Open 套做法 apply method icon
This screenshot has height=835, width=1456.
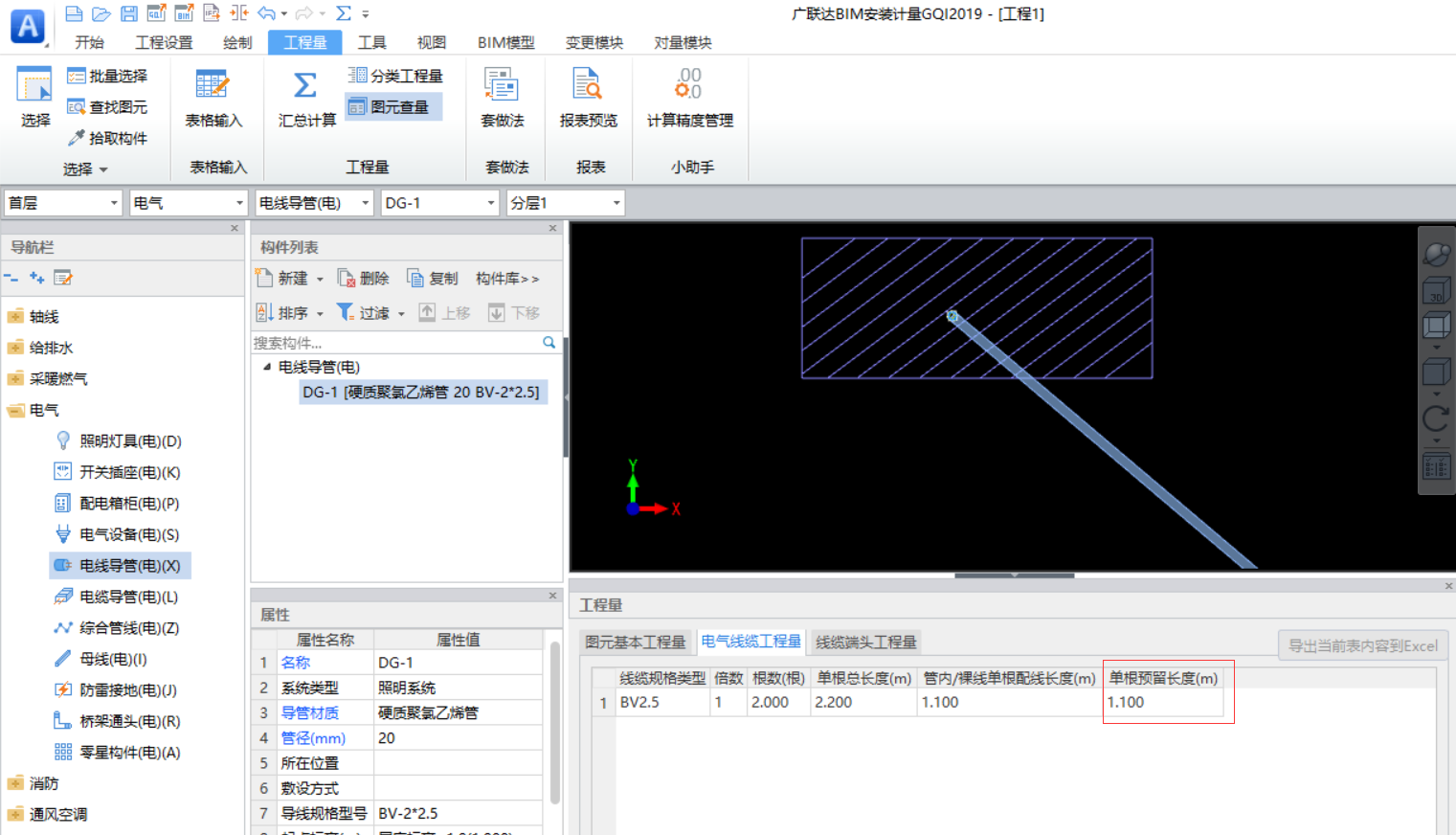pyautogui.click(x=502, y=84)
